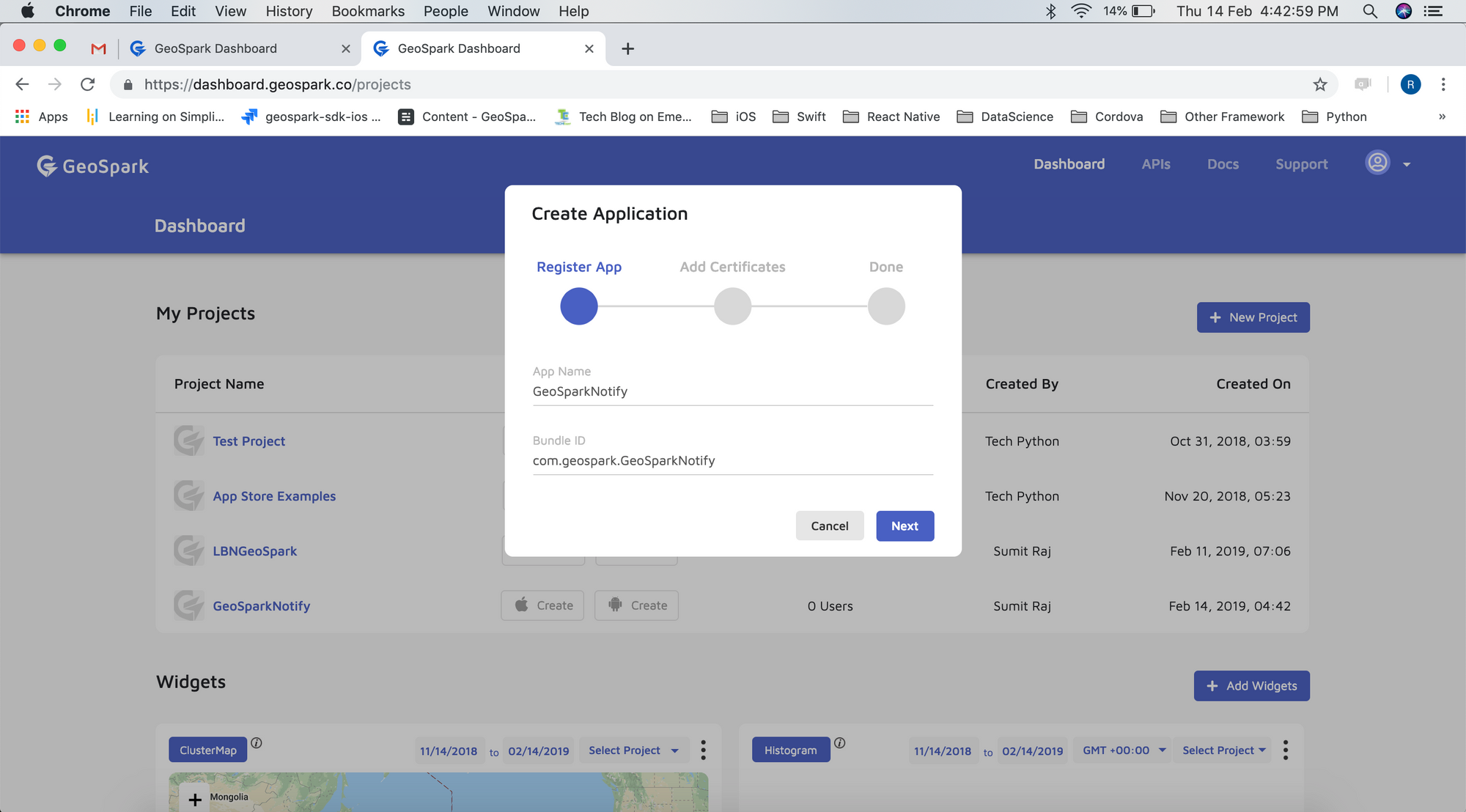Open Histogram widget options menu

click(x=1286, y=750)
